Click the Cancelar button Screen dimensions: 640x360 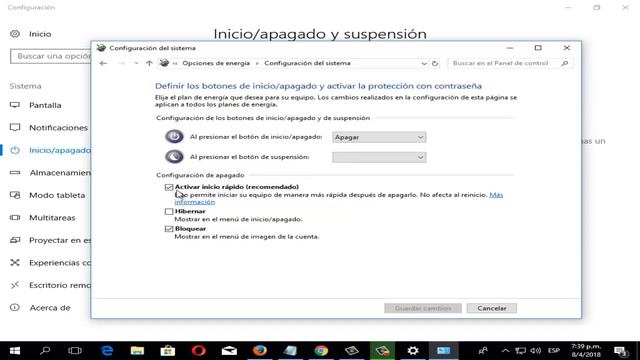(491, 308)
